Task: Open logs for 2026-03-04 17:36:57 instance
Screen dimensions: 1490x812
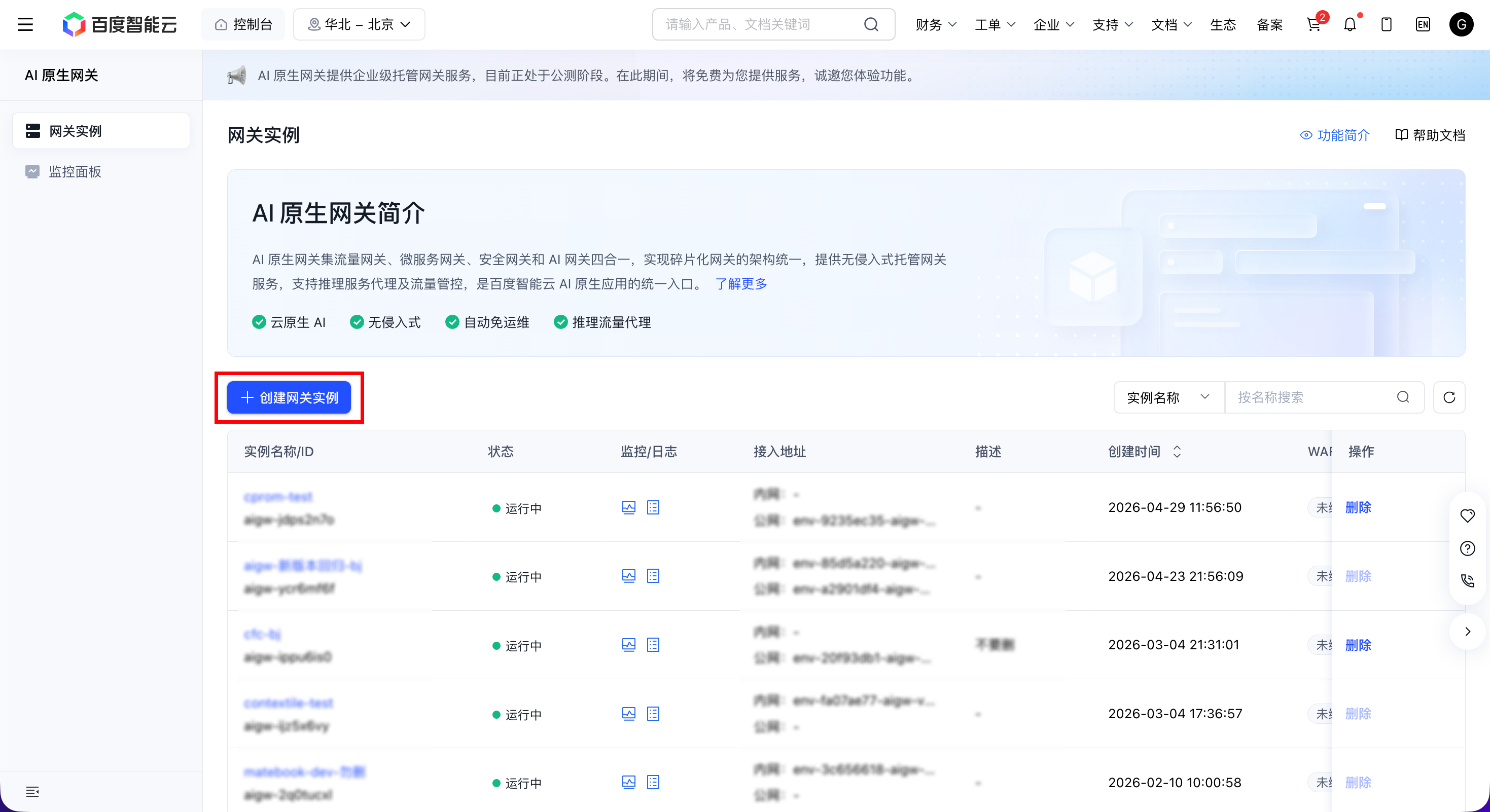Action: point(653,714)
